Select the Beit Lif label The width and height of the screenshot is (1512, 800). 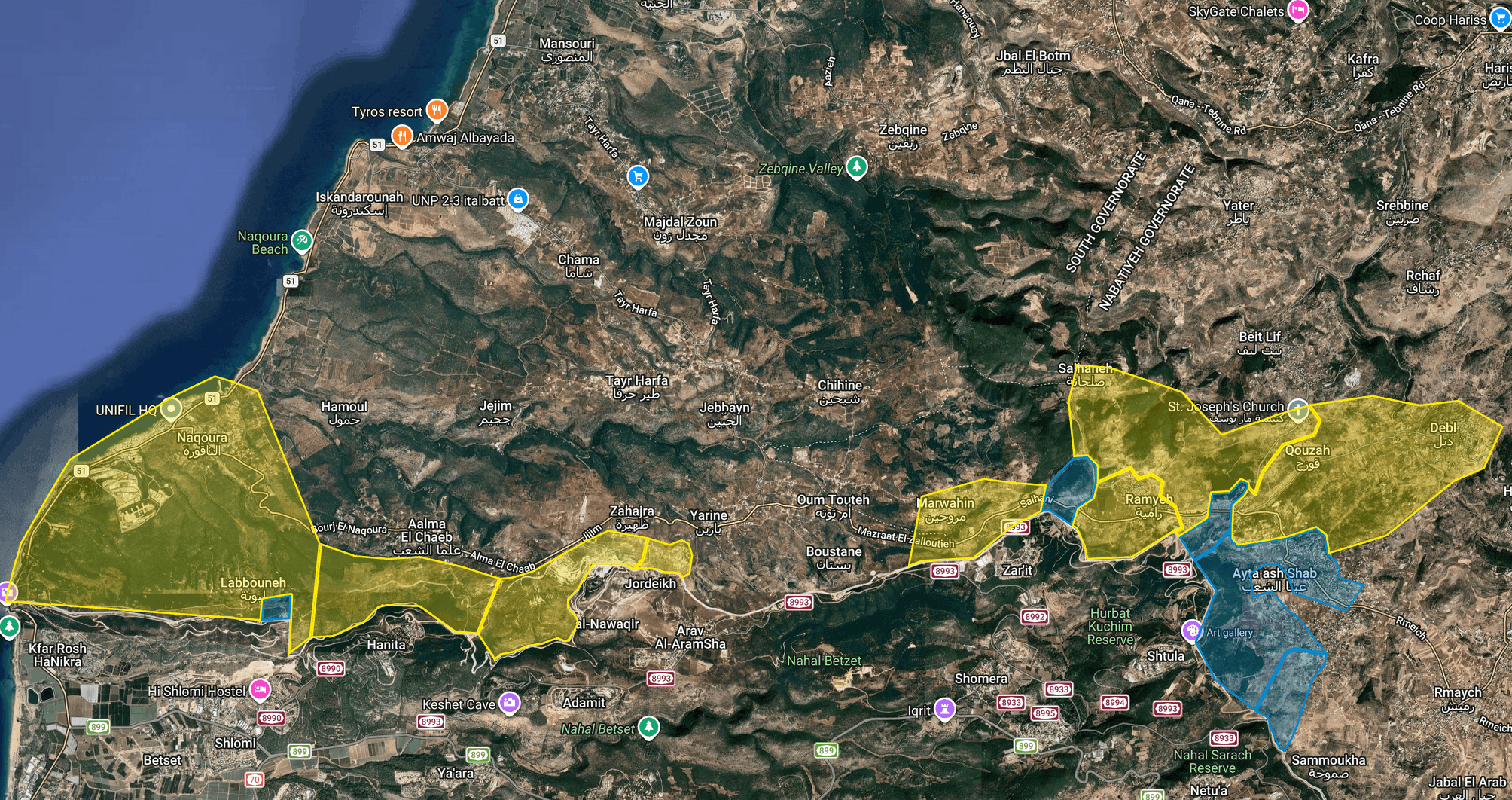[1261, 343]
